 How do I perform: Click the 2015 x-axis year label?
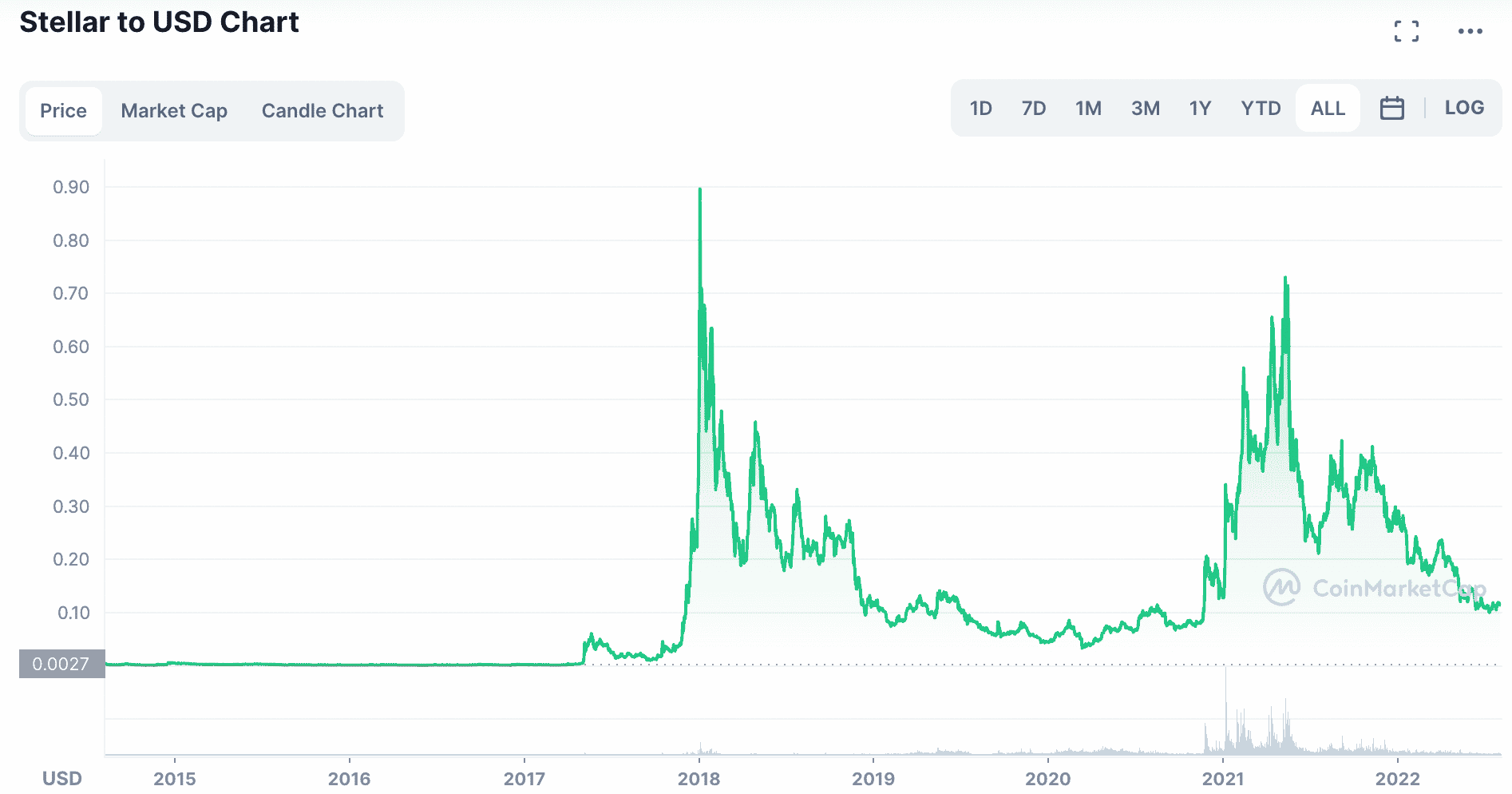tap(175, 779)
